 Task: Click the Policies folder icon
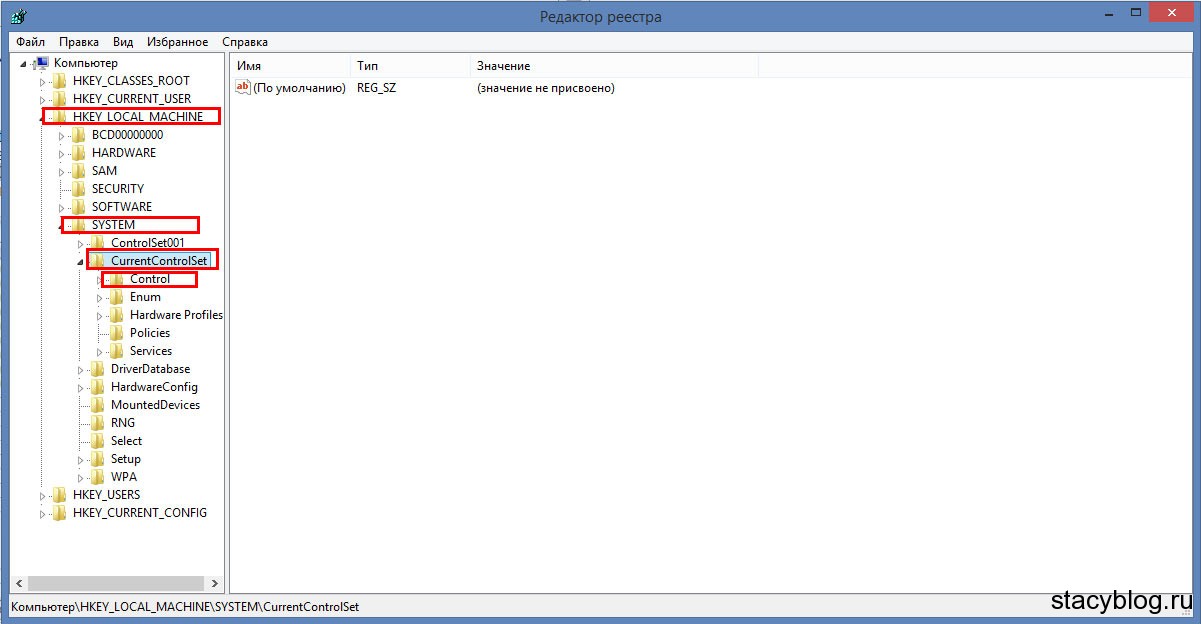(117, 333)
